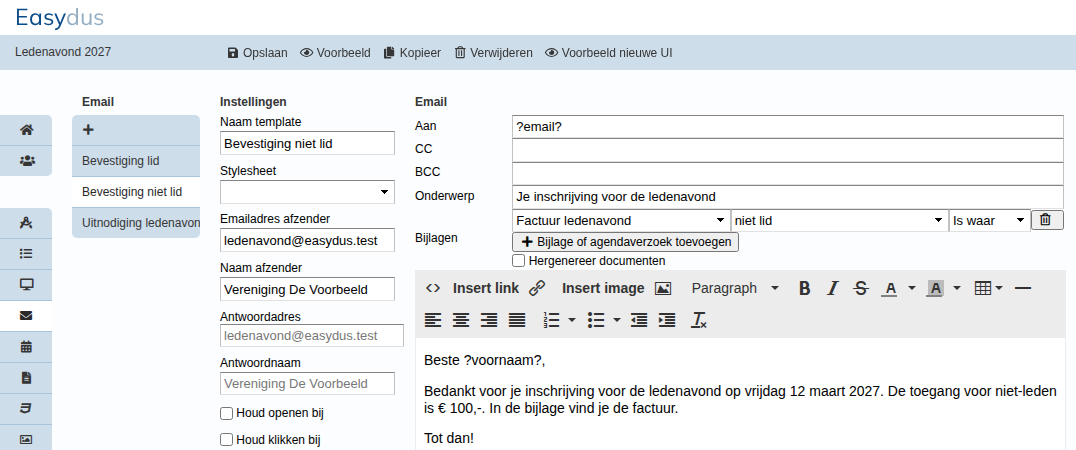1076x450 pixels.
Task: Click the Insert image picture icon
Action: (663, 288)
